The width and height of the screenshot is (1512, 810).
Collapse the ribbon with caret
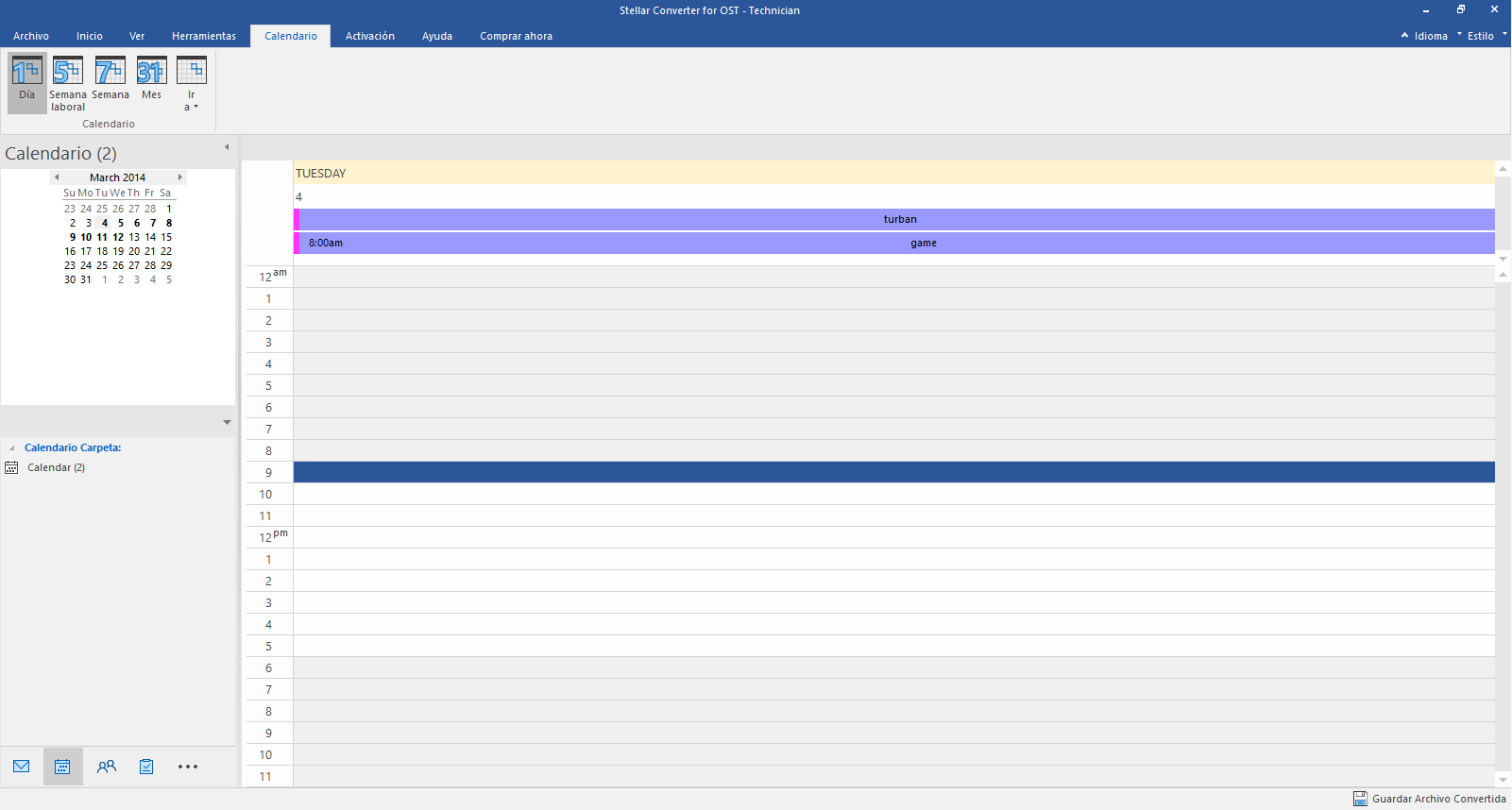(1404, 35)
